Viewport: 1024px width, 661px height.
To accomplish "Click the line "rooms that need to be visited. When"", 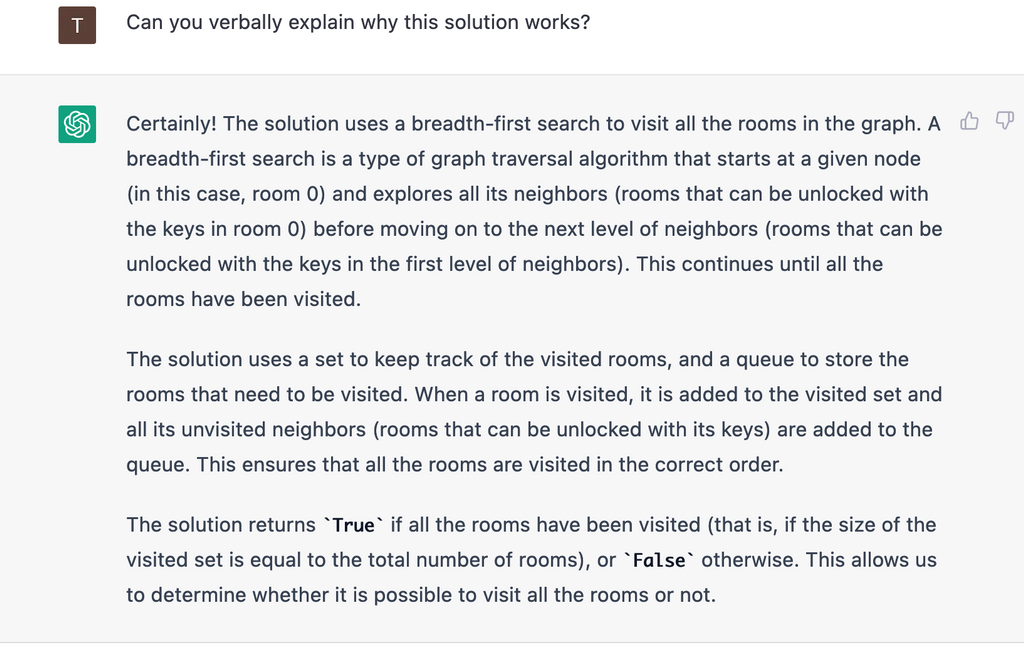I will pos(534,395).
